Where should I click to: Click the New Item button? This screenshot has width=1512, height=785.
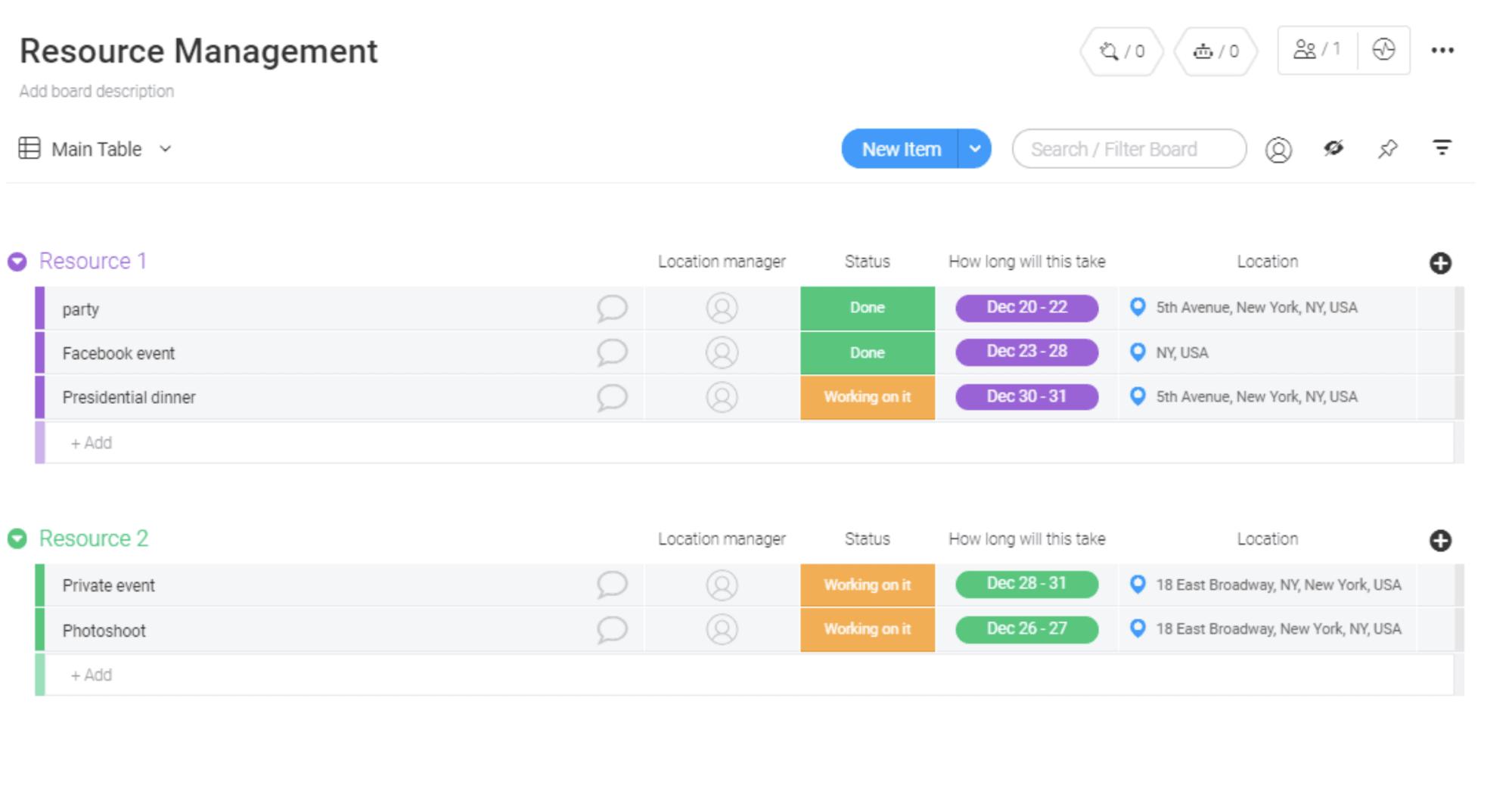click(900, 149)
